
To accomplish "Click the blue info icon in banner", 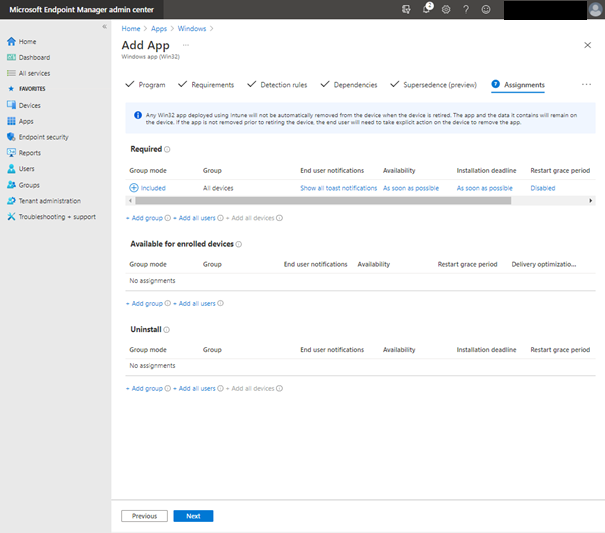I will (x=137, y=115).
